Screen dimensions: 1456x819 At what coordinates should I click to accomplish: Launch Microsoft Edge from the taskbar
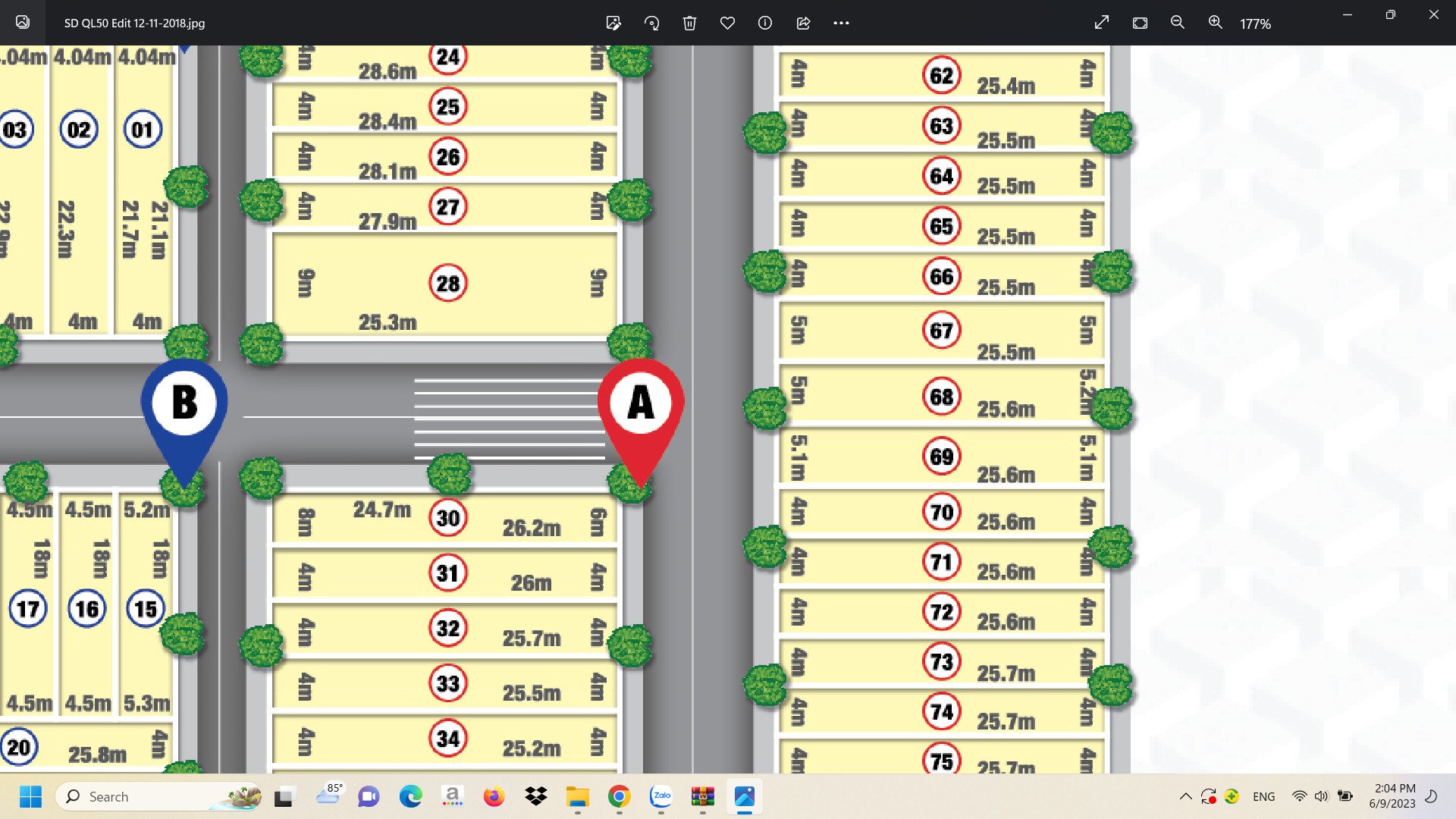point(410,796)
